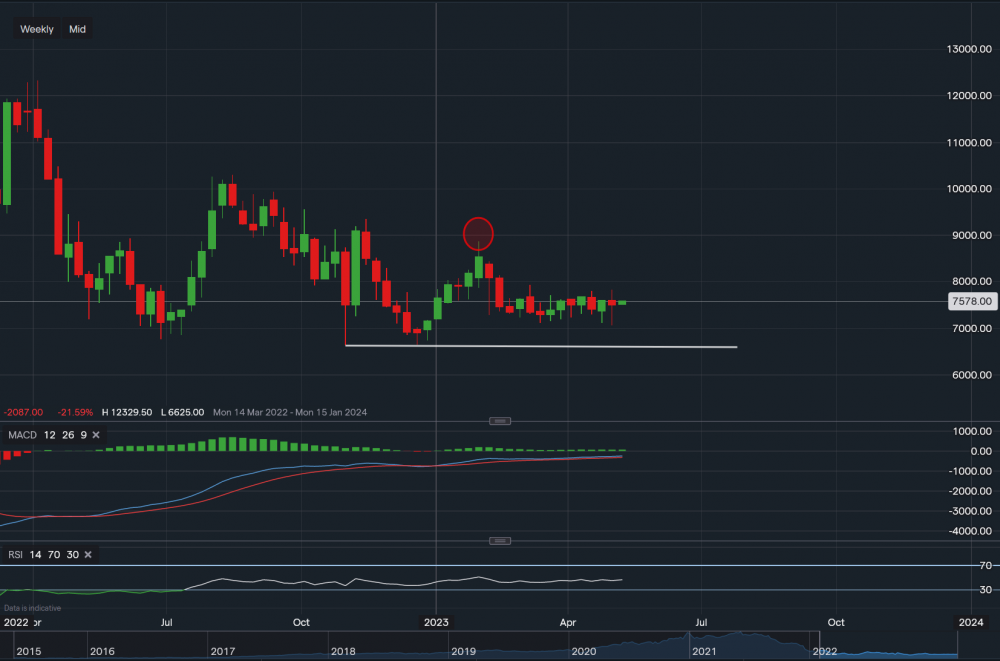1000x661 pixels.
Task: Remove the RSI indicator using its X icon
Action: click(88, 554)
